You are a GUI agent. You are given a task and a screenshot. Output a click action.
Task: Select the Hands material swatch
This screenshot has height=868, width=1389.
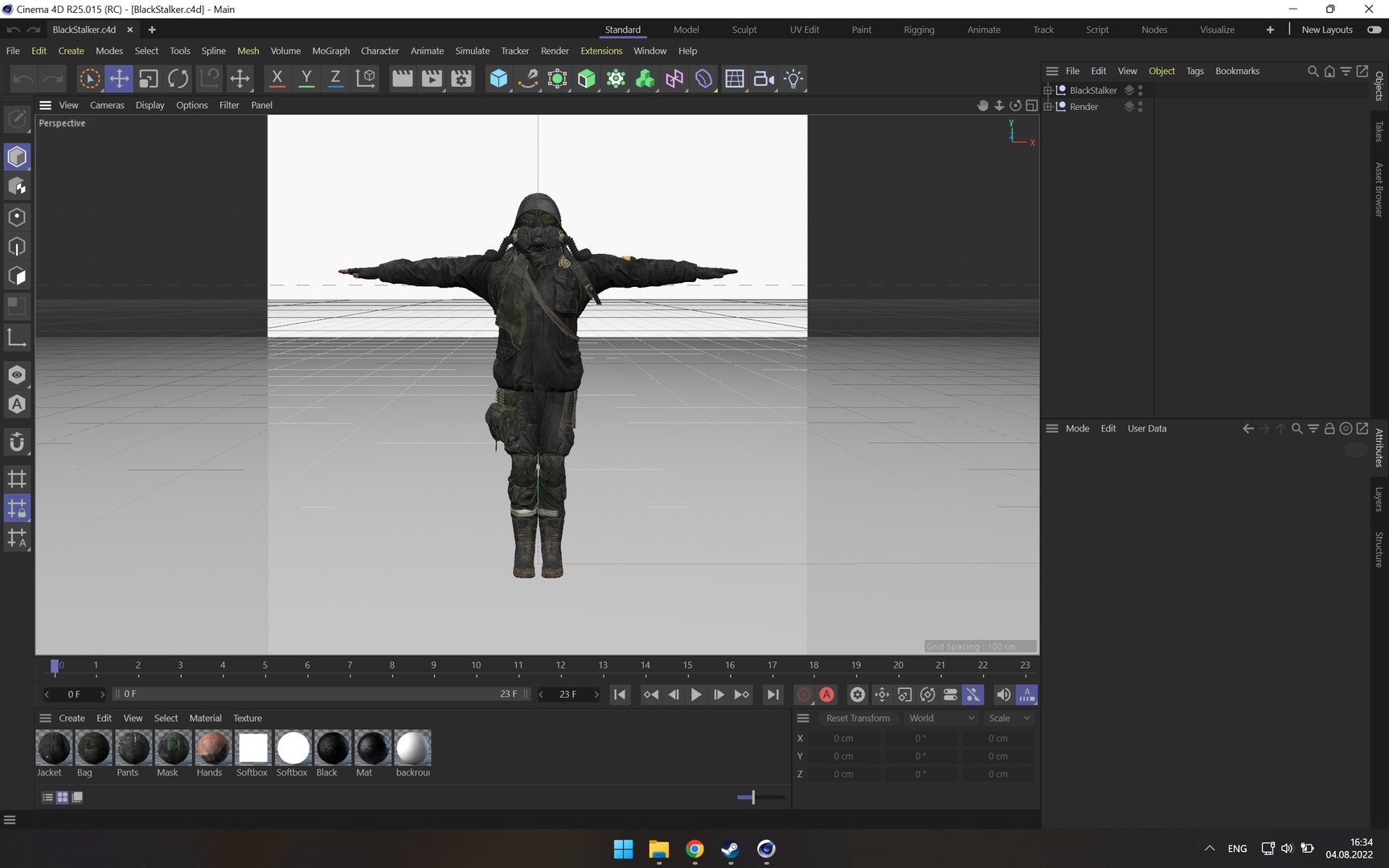pyautogui.click(x=213, y=748)
